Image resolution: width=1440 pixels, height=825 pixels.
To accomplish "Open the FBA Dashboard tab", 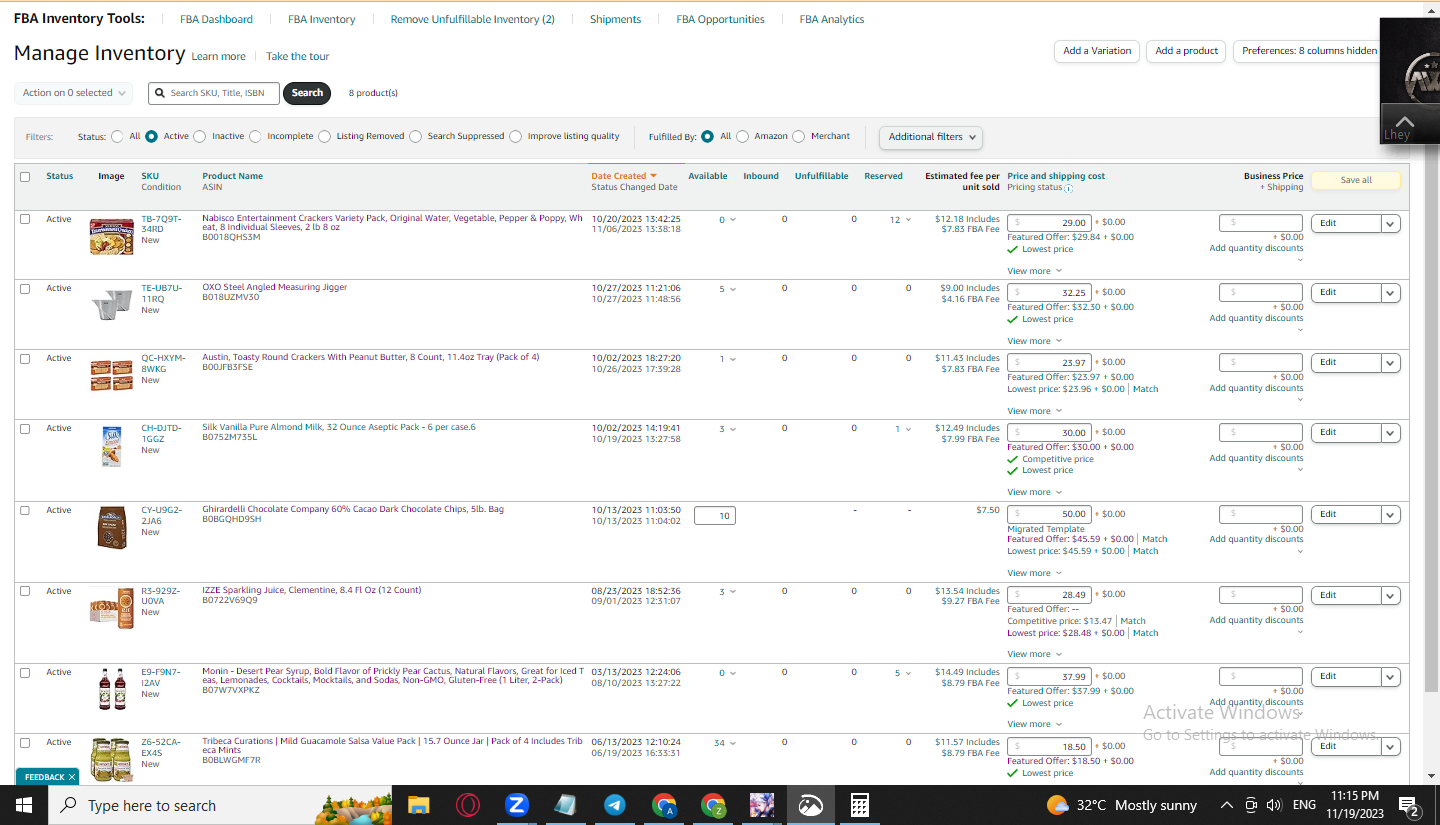I will 216,19.
